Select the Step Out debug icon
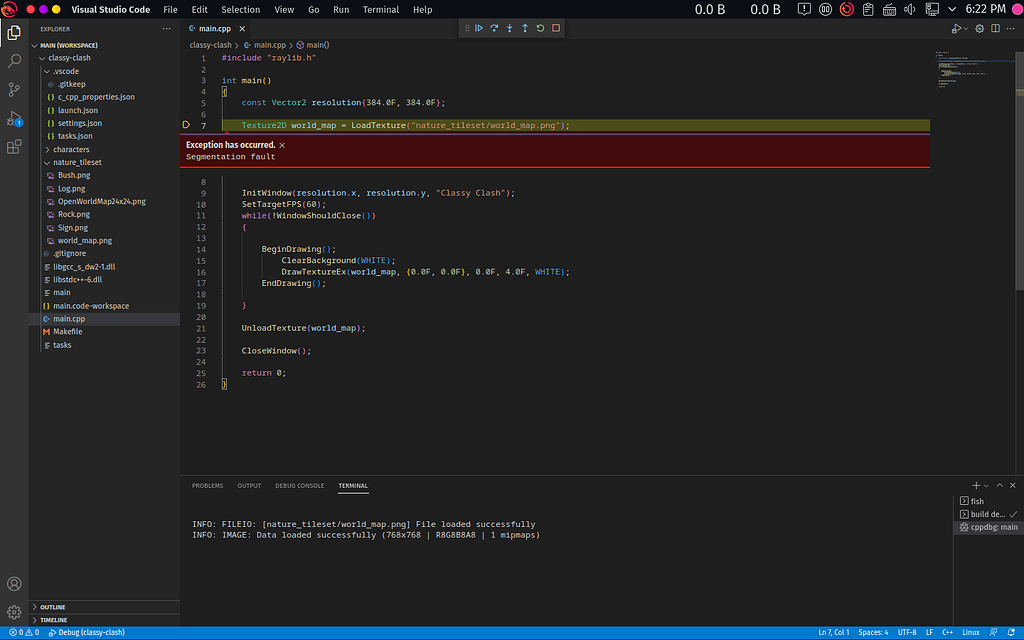Image resolution: width=1024 pixels, height=640 pixels. tap(524, 28)
